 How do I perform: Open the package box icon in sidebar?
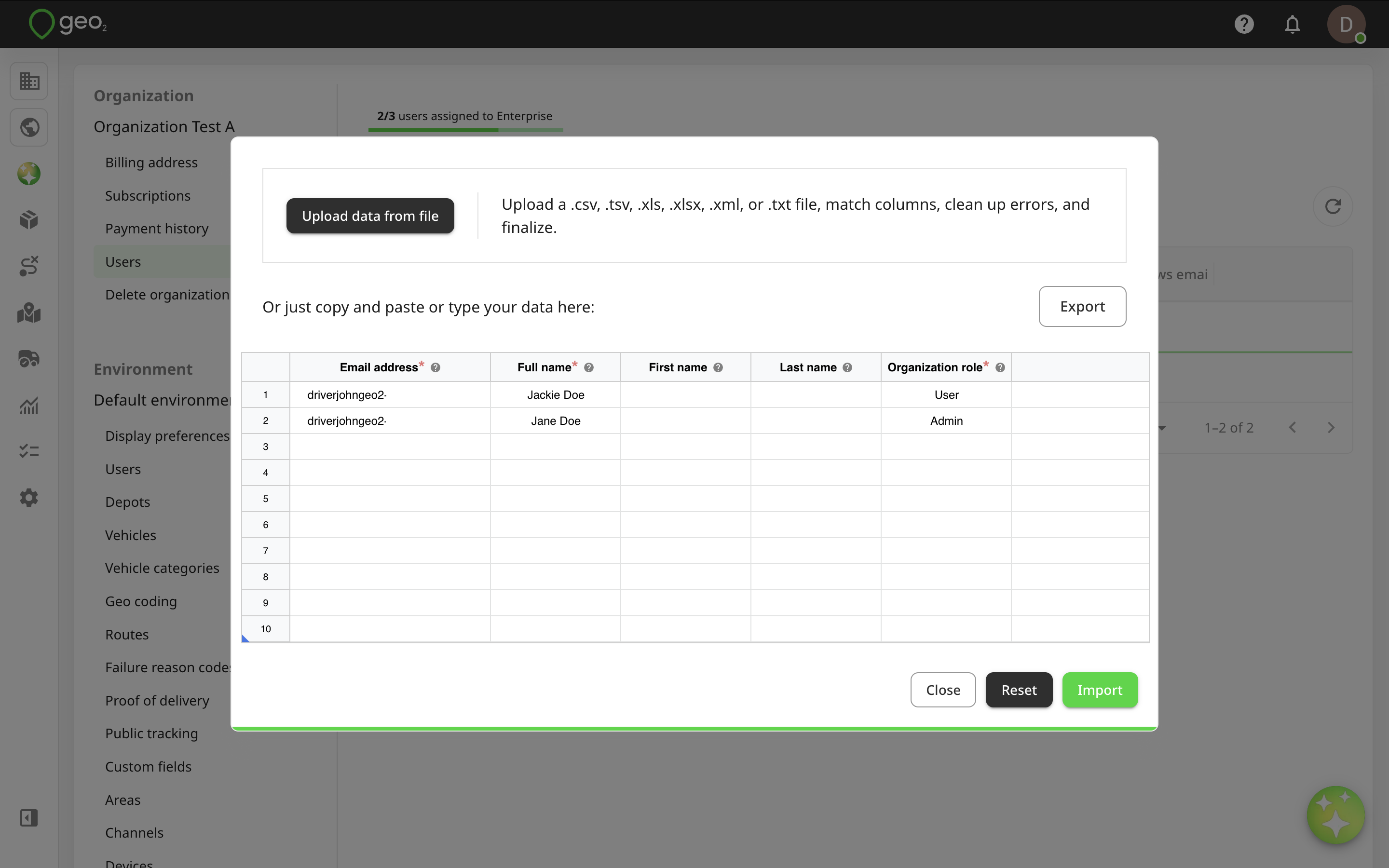pos(29,220)
